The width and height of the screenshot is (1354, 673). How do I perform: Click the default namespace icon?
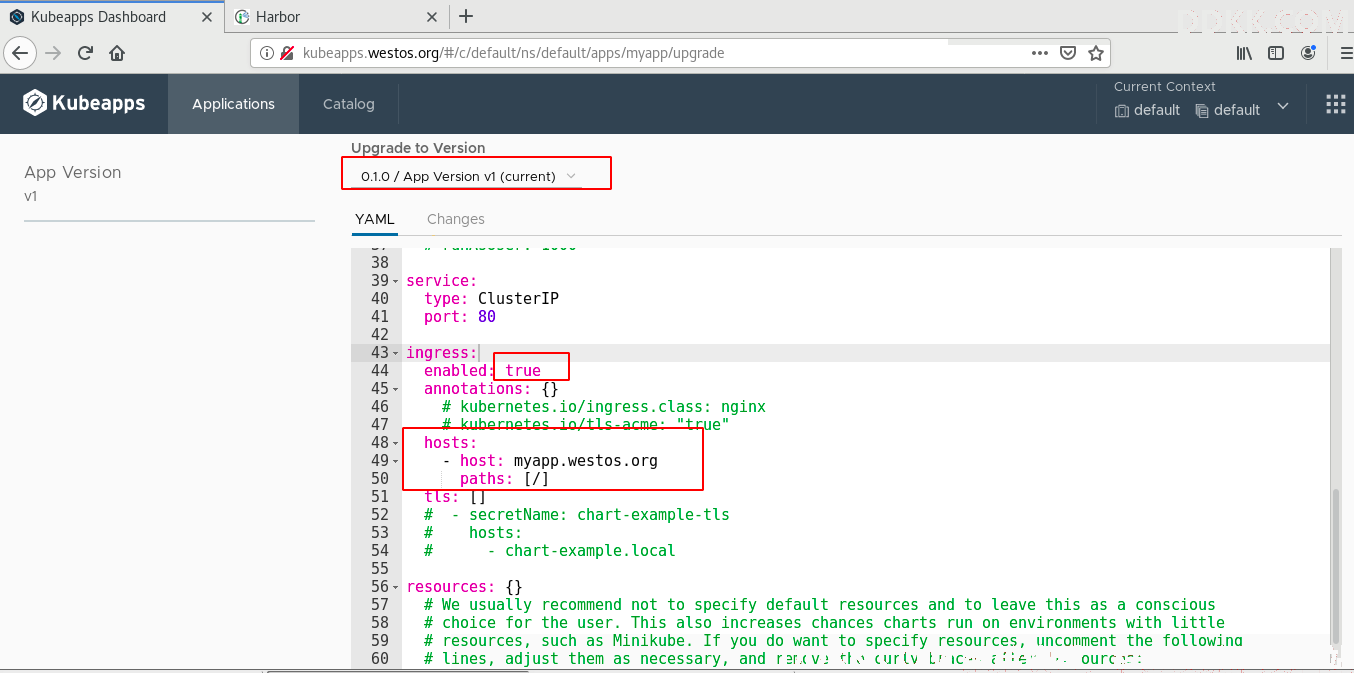coord(1202,111)
